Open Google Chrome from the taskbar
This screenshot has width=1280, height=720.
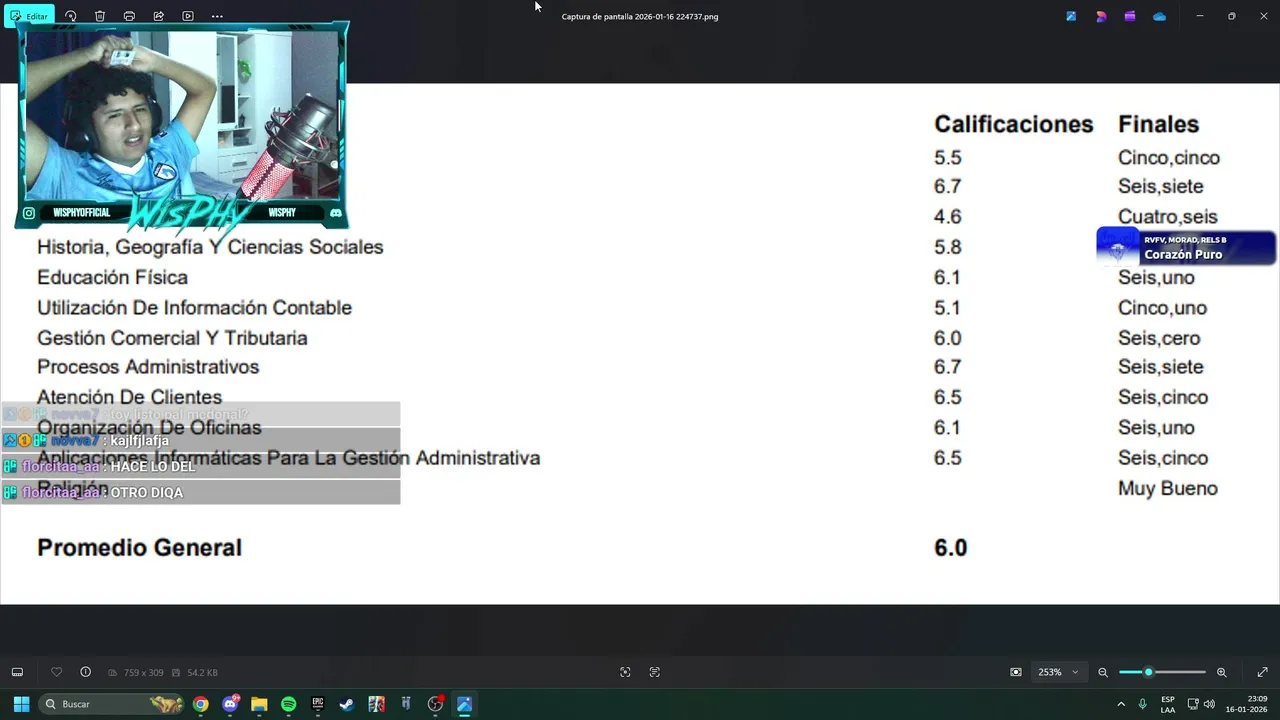201,704
